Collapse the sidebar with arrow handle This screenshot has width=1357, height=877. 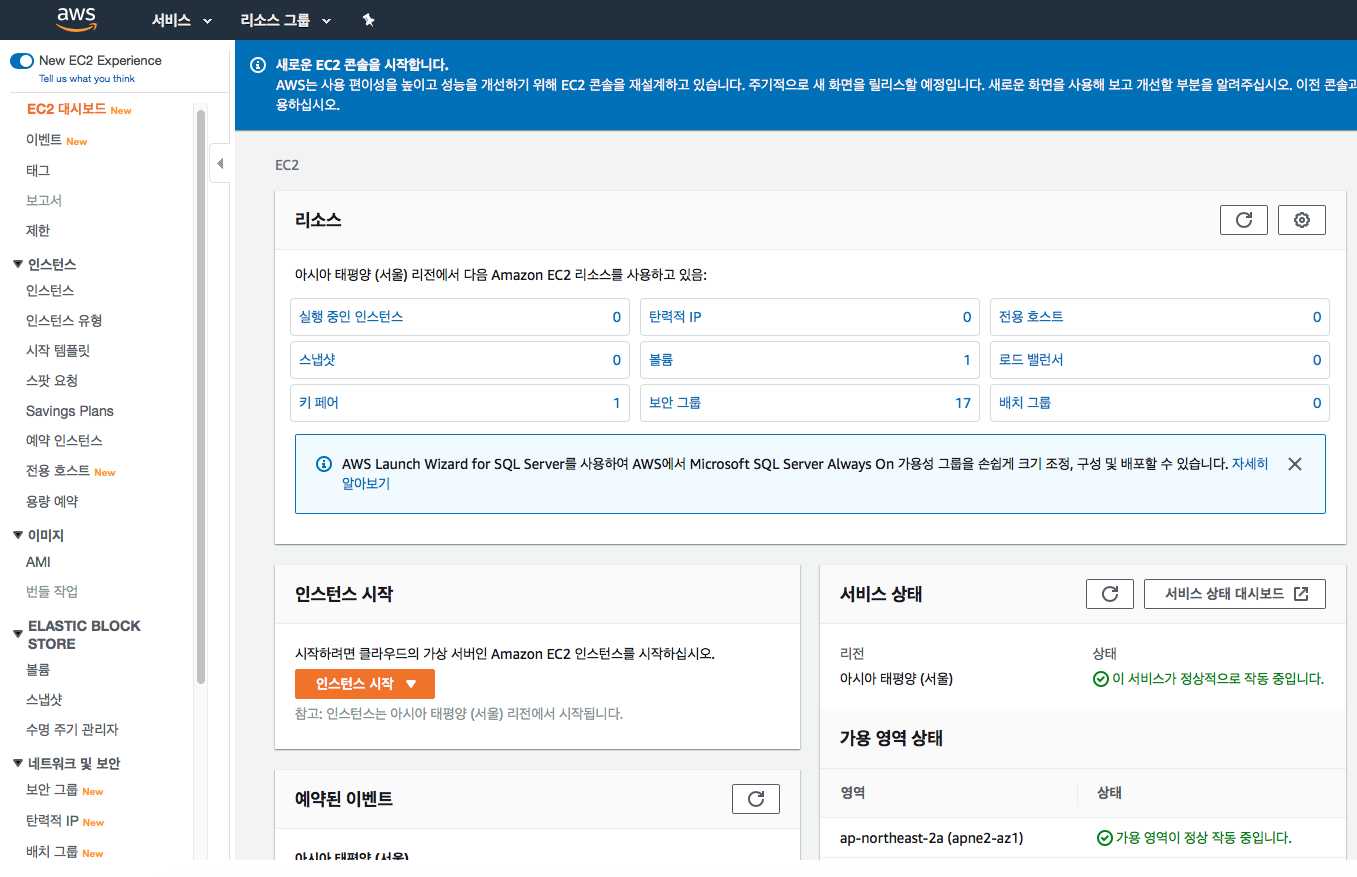pyautogui.click(x=220, y=164)
